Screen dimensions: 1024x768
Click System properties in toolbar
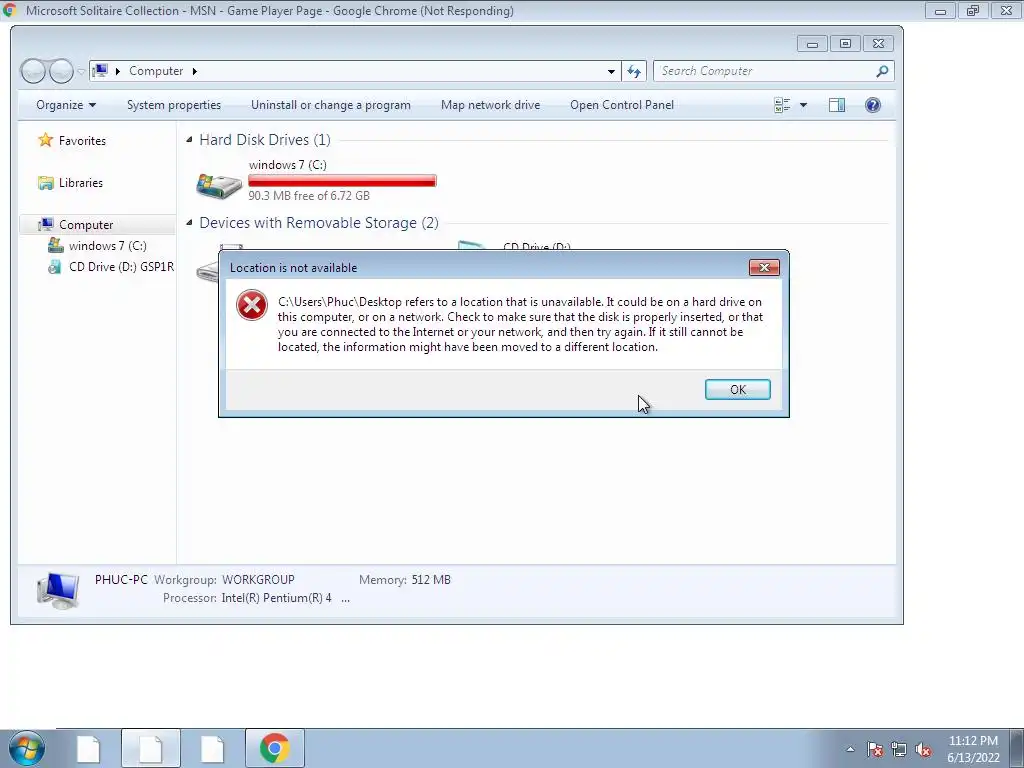[174, 105]
